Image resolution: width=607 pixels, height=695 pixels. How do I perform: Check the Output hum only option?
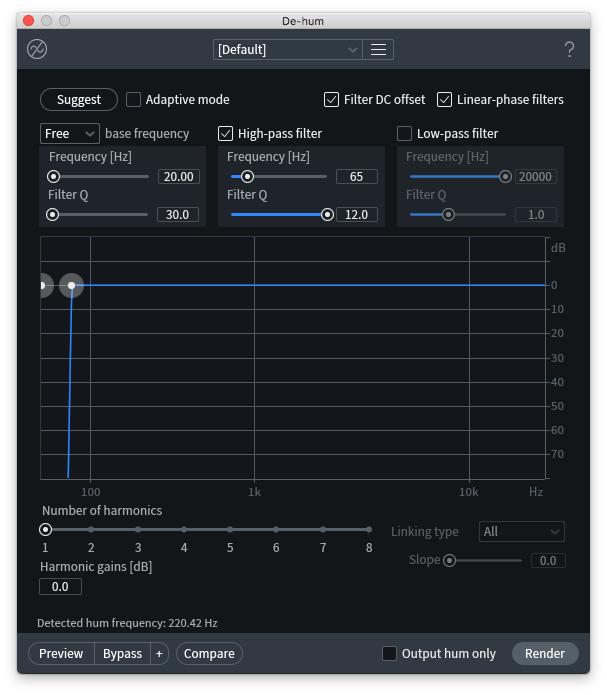point(390,654)
